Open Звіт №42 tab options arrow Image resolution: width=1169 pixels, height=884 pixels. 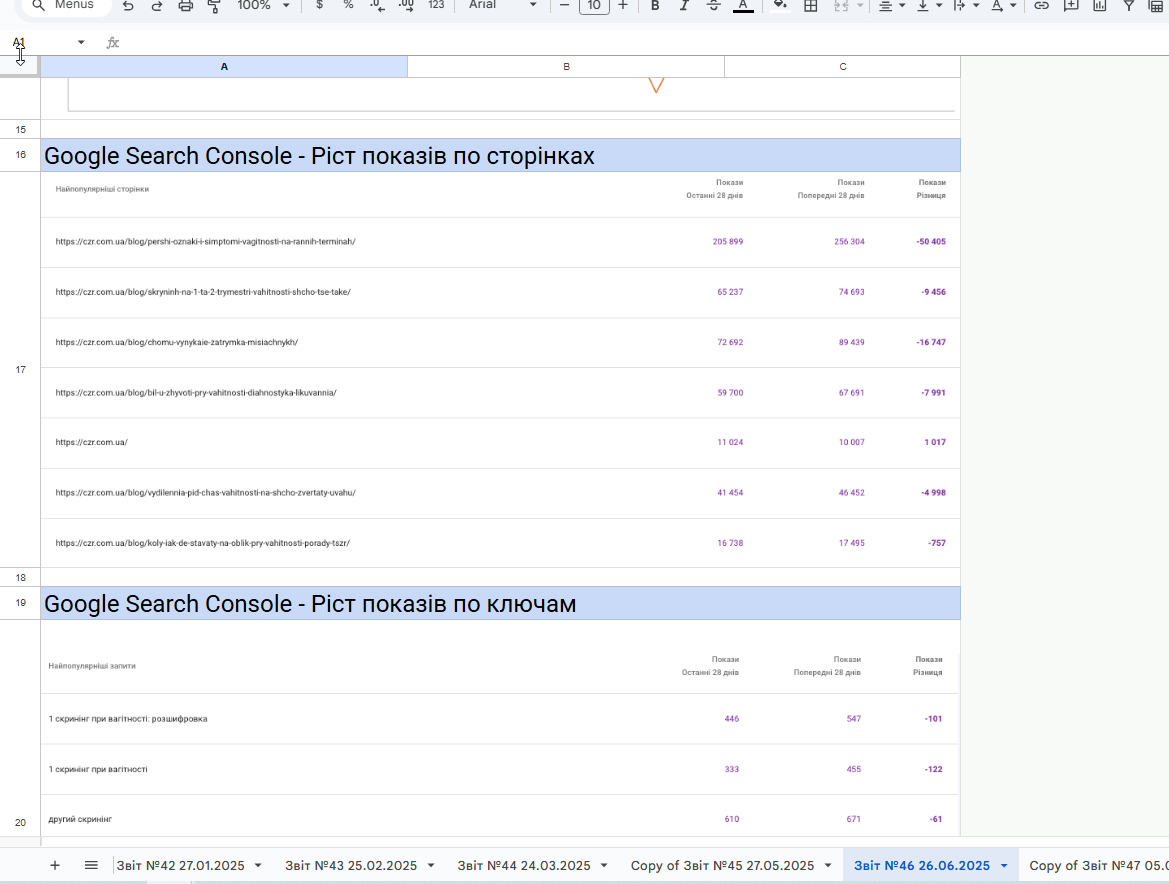[258, 865]
